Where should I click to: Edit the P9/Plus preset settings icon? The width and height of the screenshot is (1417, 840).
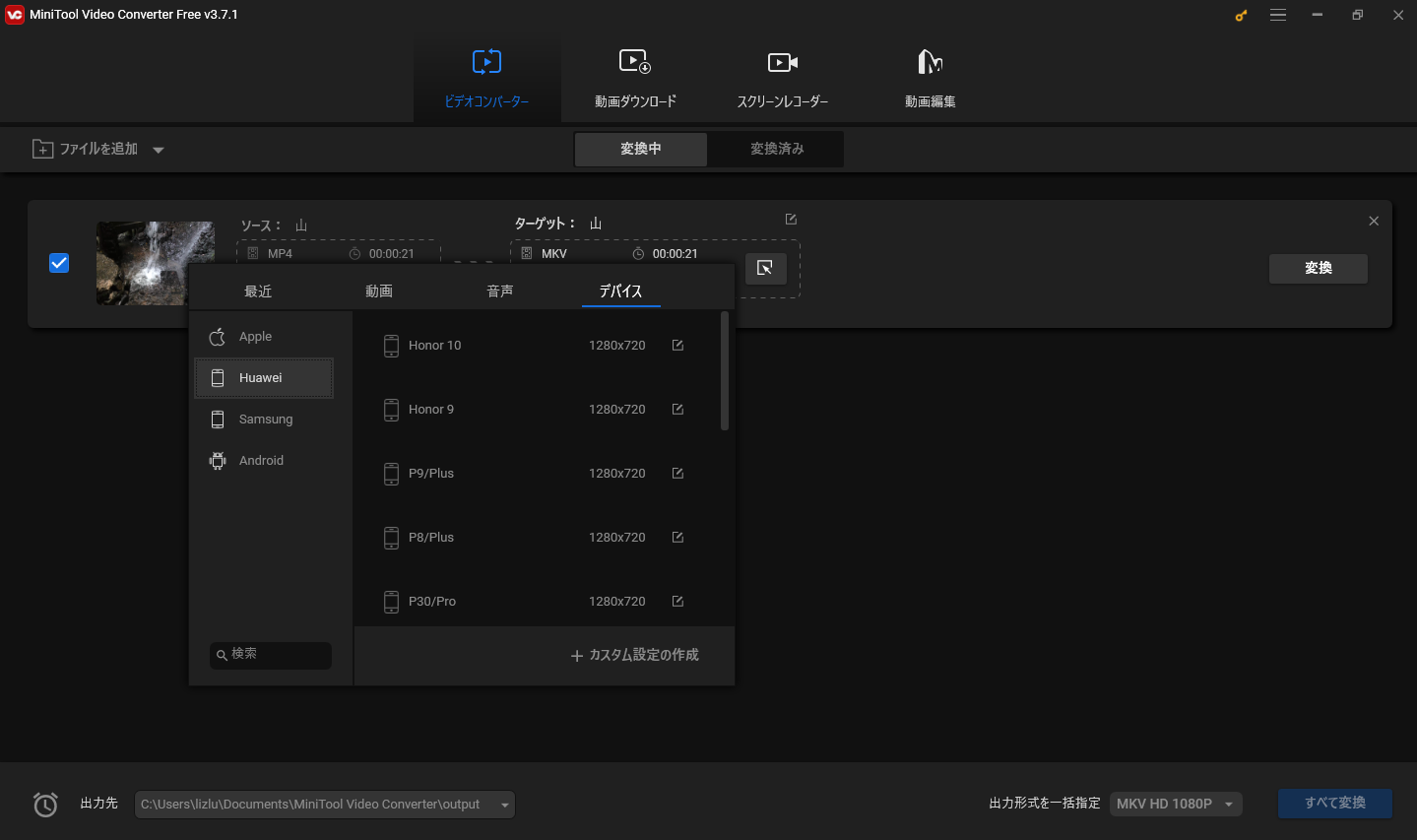(x=677, y=474)
